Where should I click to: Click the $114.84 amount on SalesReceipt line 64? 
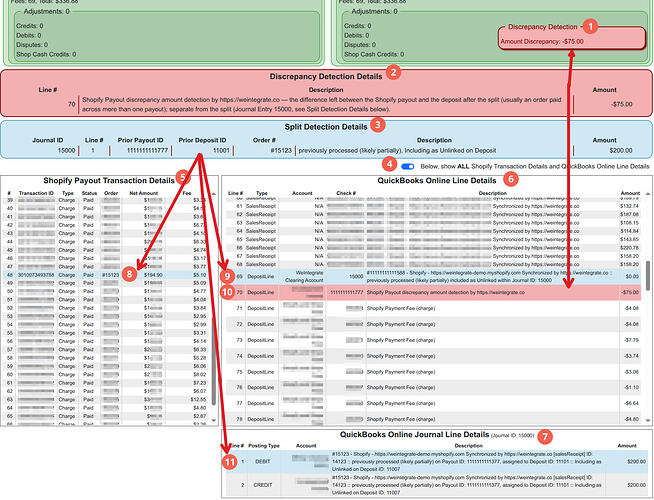pos(629,231)
